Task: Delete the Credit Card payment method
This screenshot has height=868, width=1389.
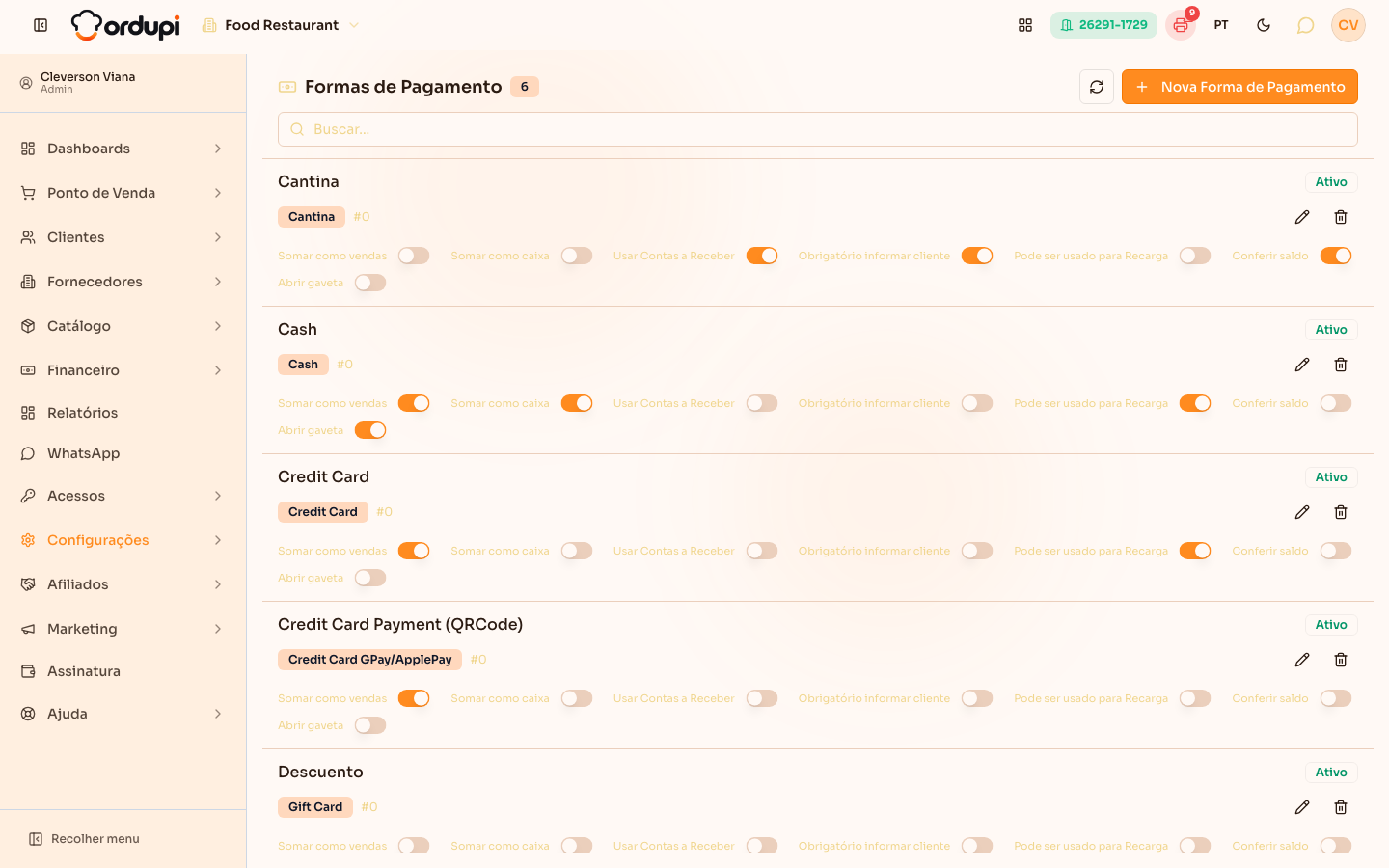Action: 1341,512
